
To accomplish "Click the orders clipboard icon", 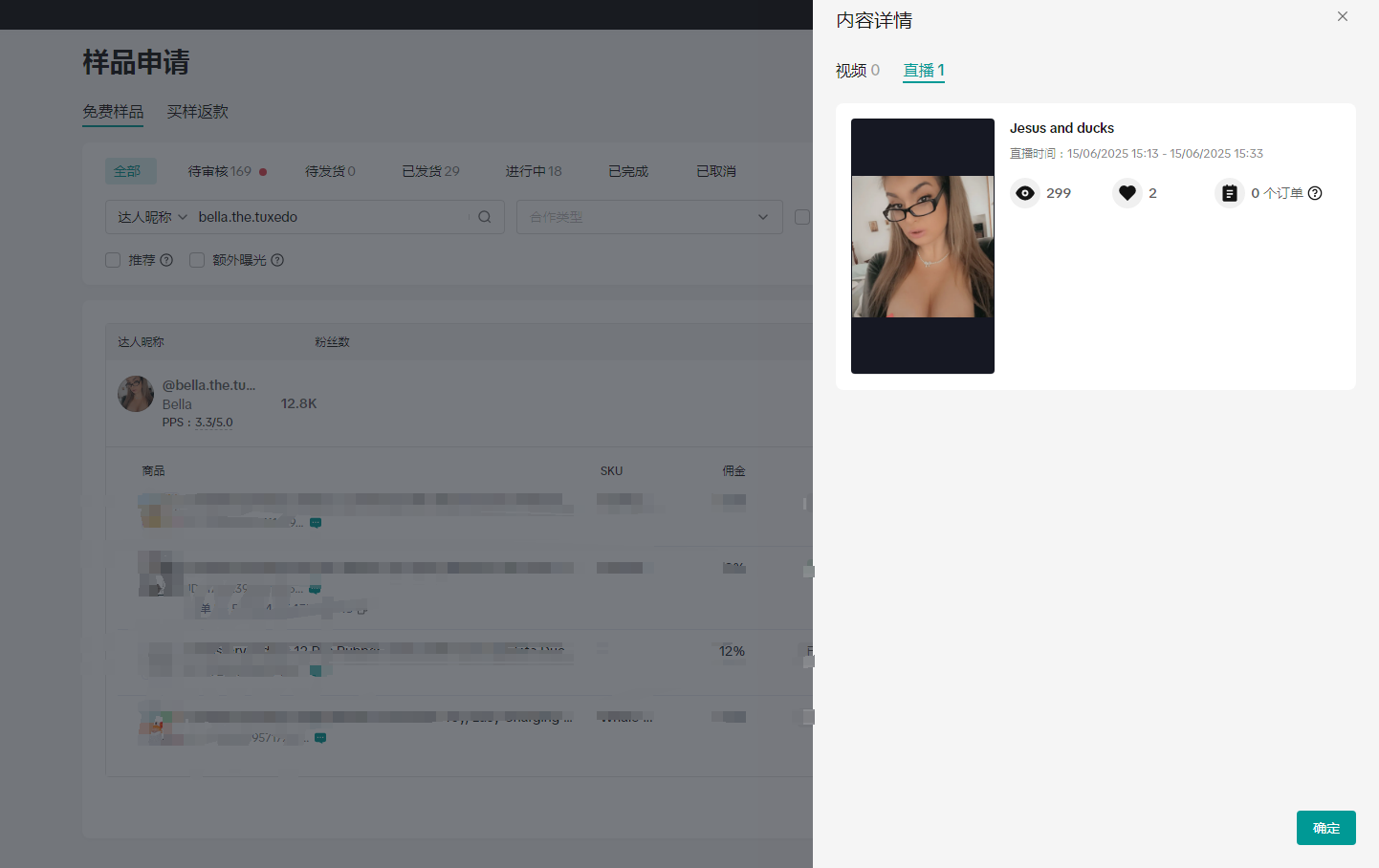I will (x=1229, y=193).
